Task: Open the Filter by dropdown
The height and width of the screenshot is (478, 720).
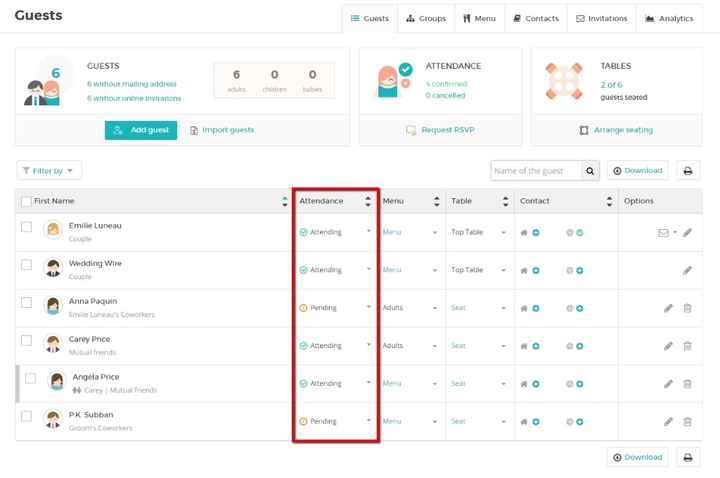Action: pyautogui.click(x=49, y=171)
